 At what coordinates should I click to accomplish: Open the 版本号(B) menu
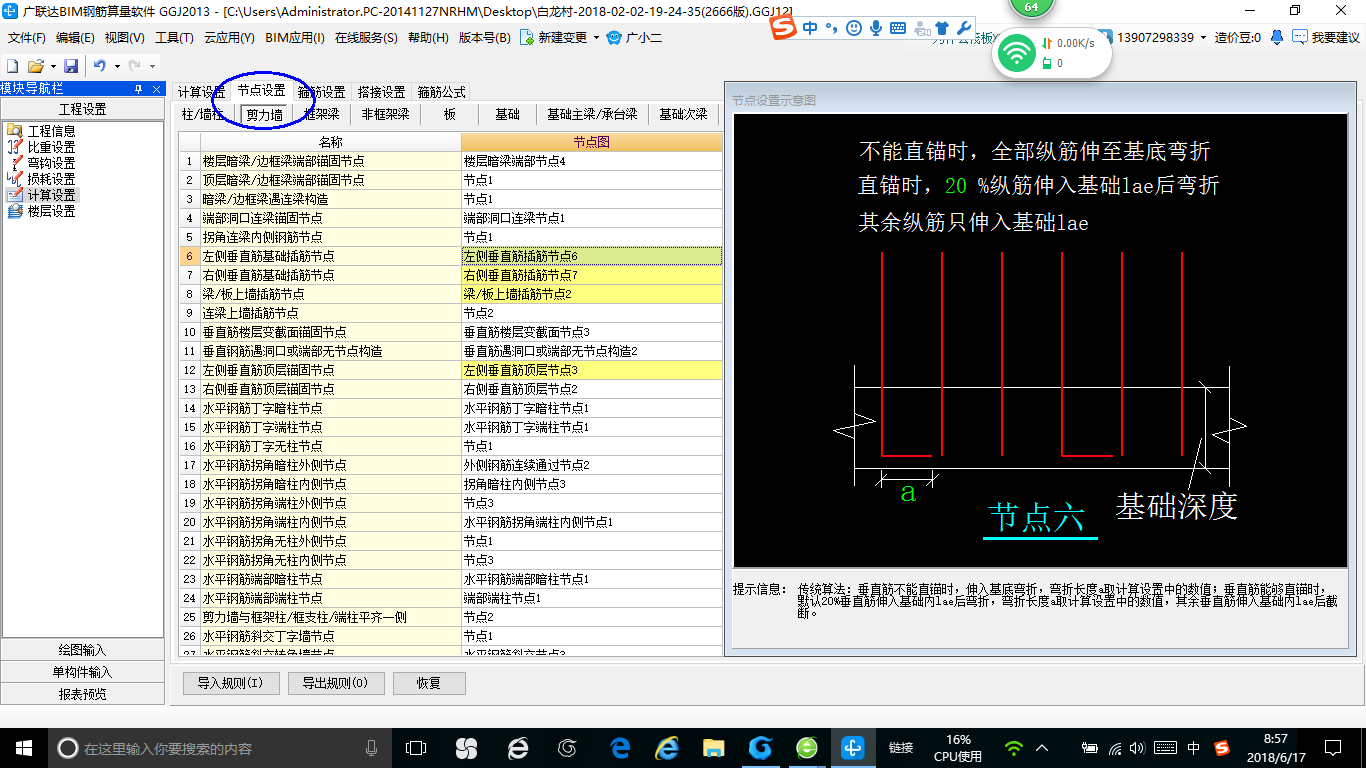click(x=484, y=38)
